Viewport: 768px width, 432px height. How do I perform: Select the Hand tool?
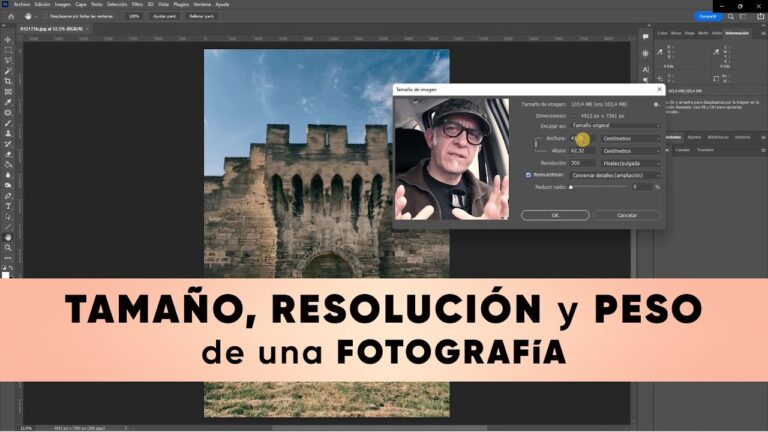pos(8,236)
